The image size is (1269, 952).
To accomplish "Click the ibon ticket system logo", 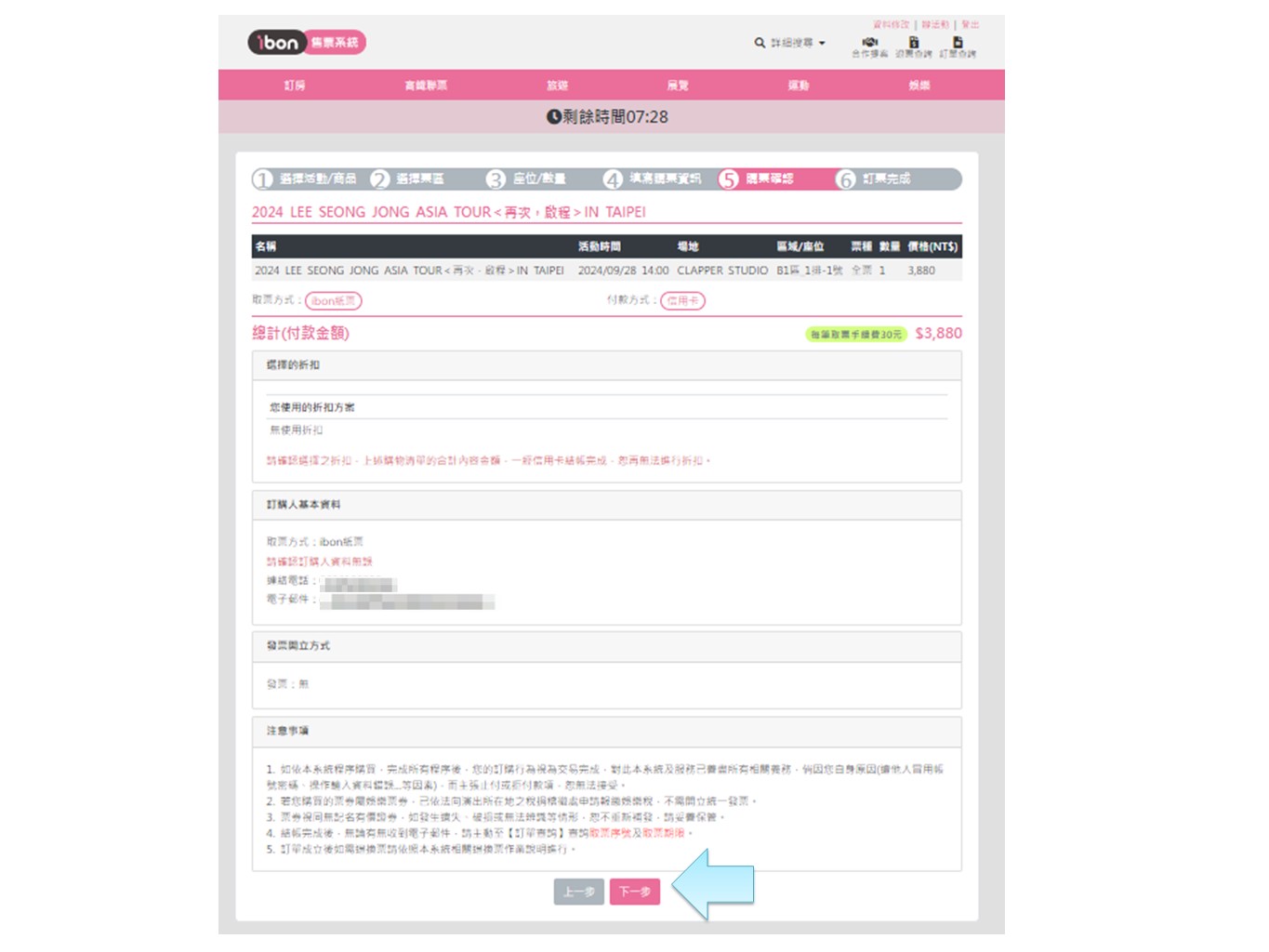I will pyautogui.click(x=307, y=42).
